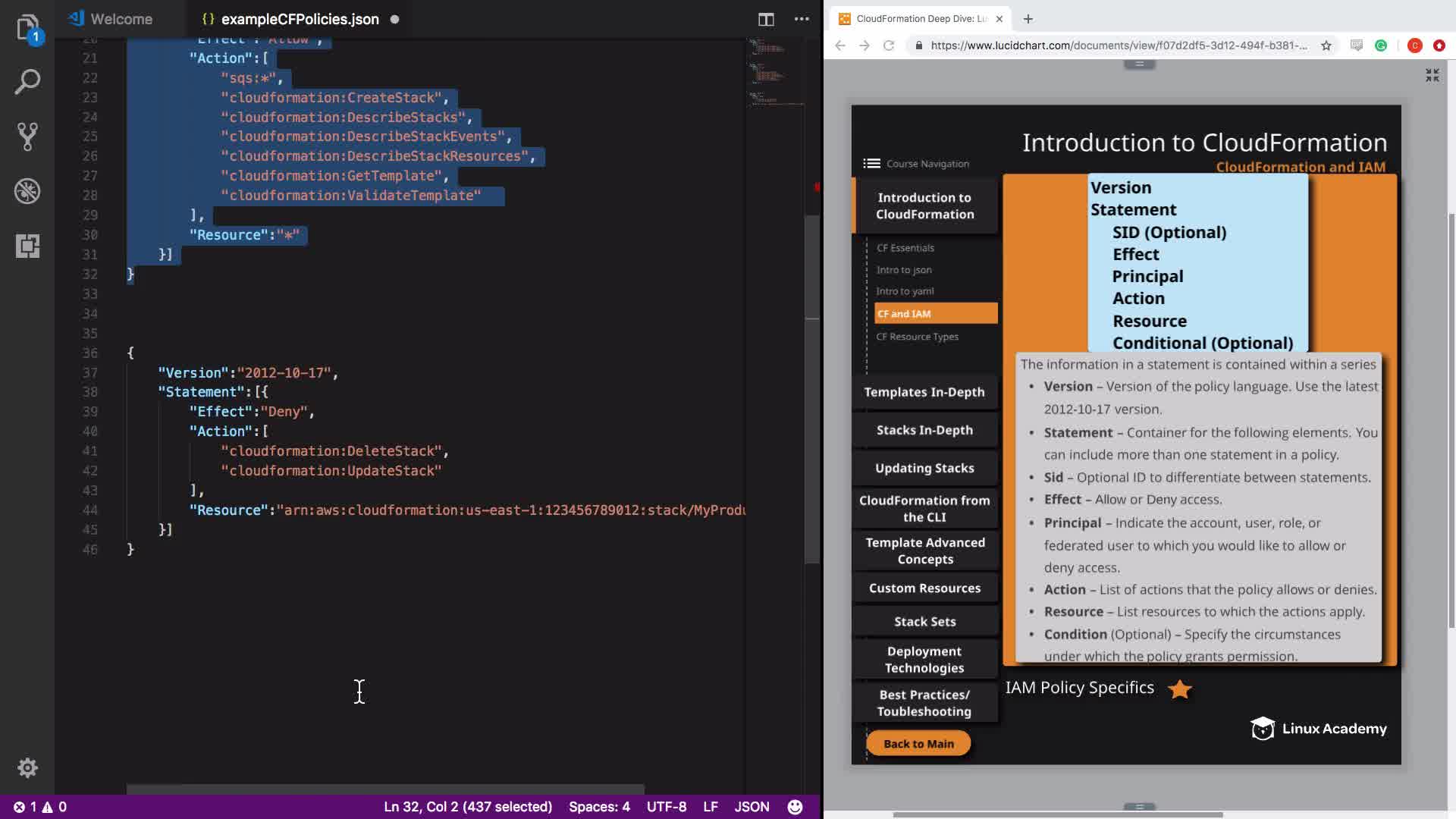
Task: Open the Explorer icon in activity bar
Action: tap(27, 28)
